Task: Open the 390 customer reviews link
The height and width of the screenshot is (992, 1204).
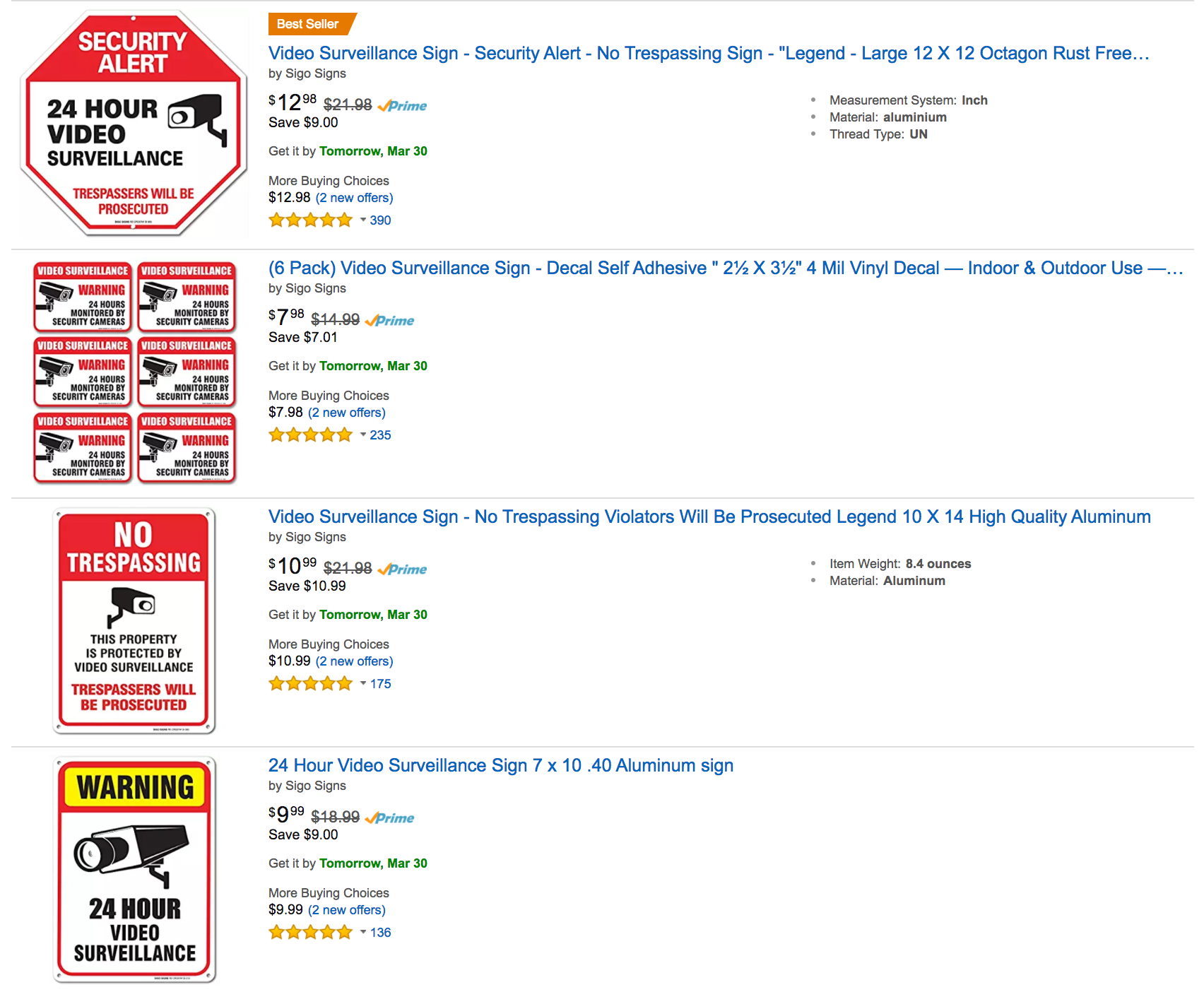Action: 380,220
